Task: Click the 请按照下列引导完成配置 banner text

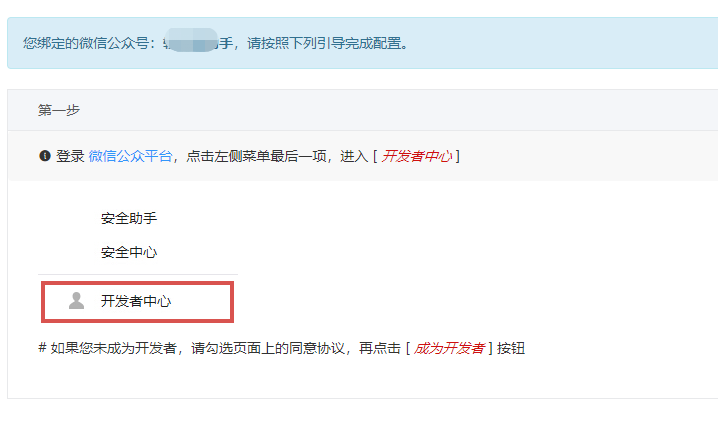Action: 328,43
